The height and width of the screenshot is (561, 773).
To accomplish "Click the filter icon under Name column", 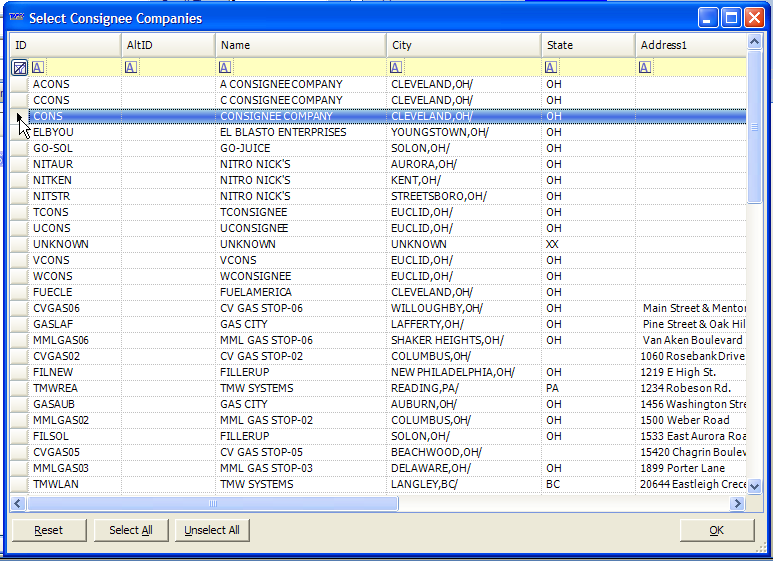I will point(225,67).
